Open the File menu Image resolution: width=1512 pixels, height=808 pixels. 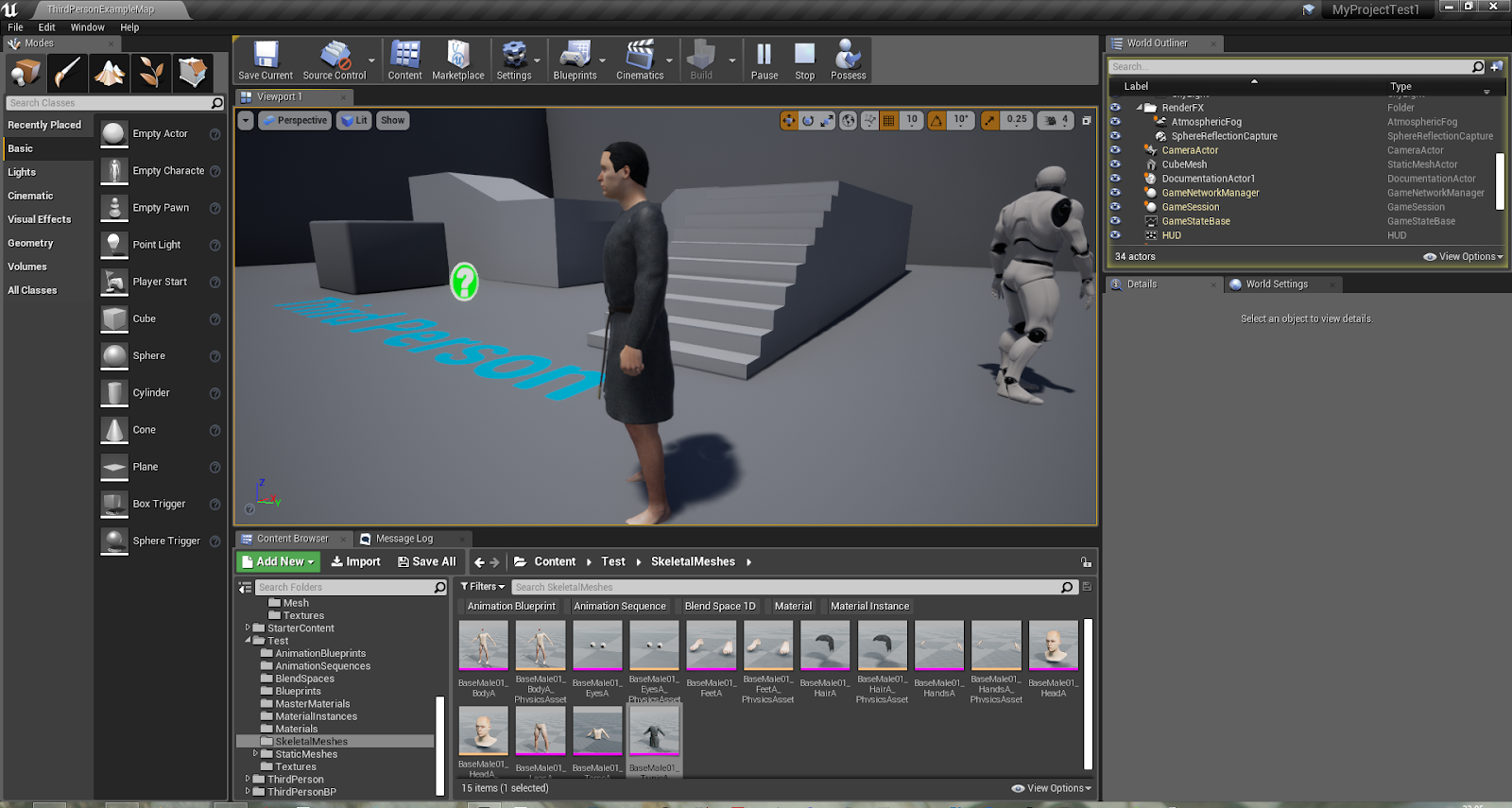15,27
